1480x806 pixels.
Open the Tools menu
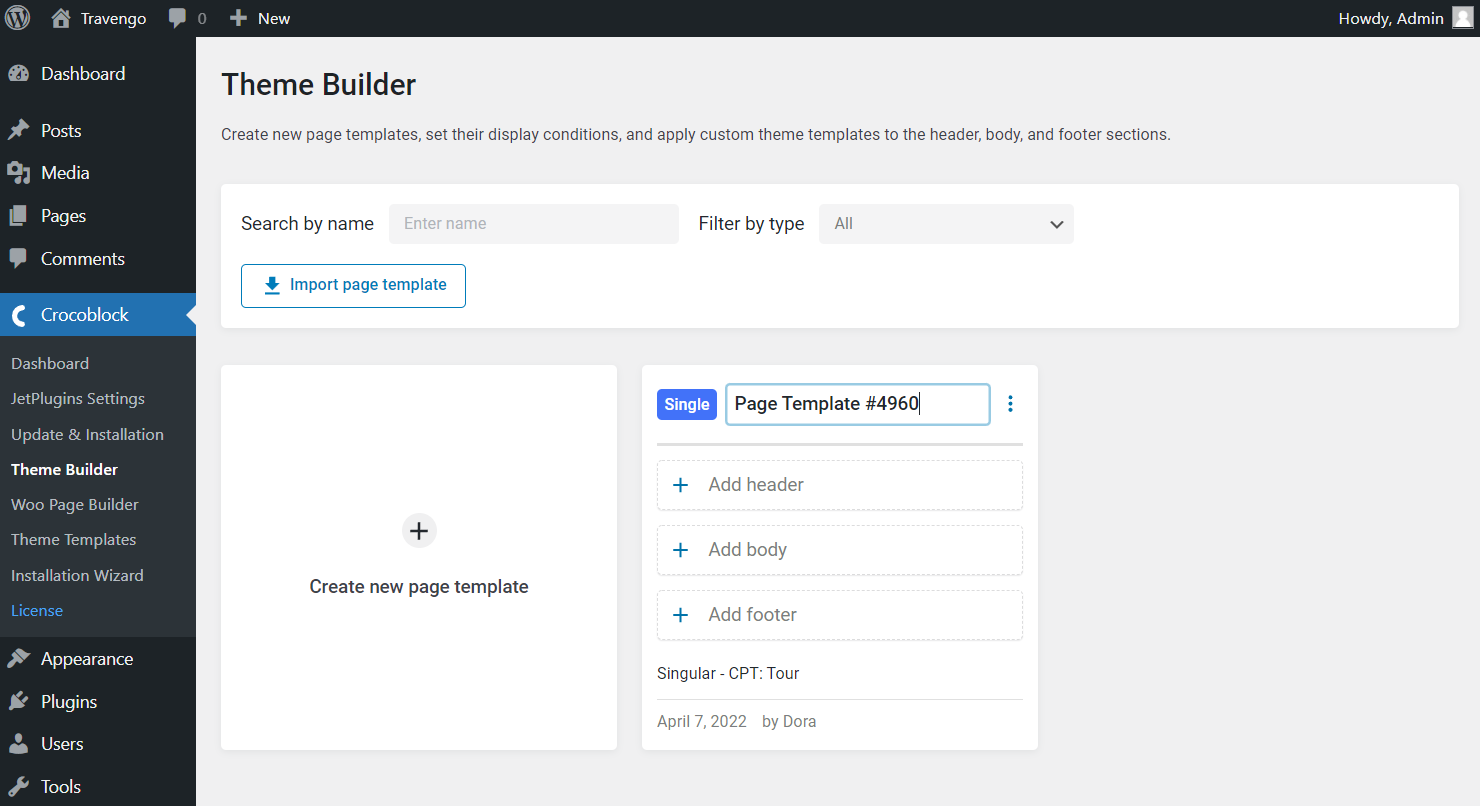pos(98,787)
